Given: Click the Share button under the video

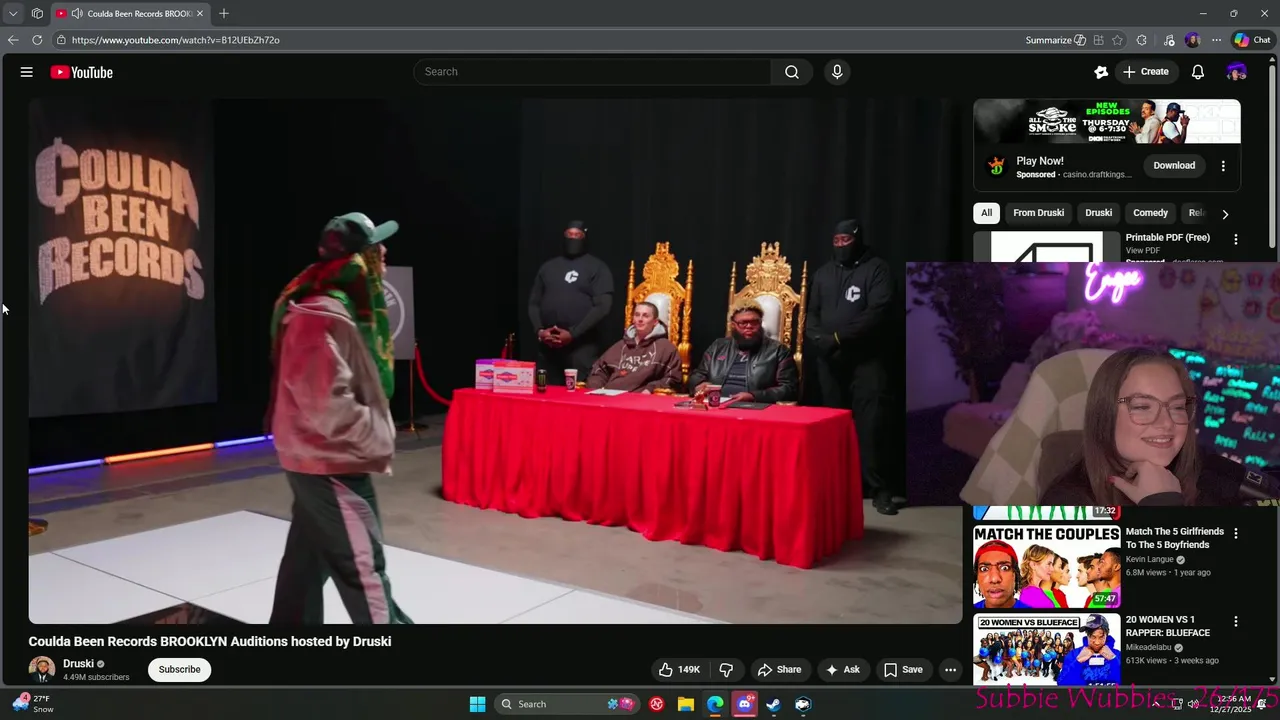Looking at the screenshot, I should tap(779, 670).
